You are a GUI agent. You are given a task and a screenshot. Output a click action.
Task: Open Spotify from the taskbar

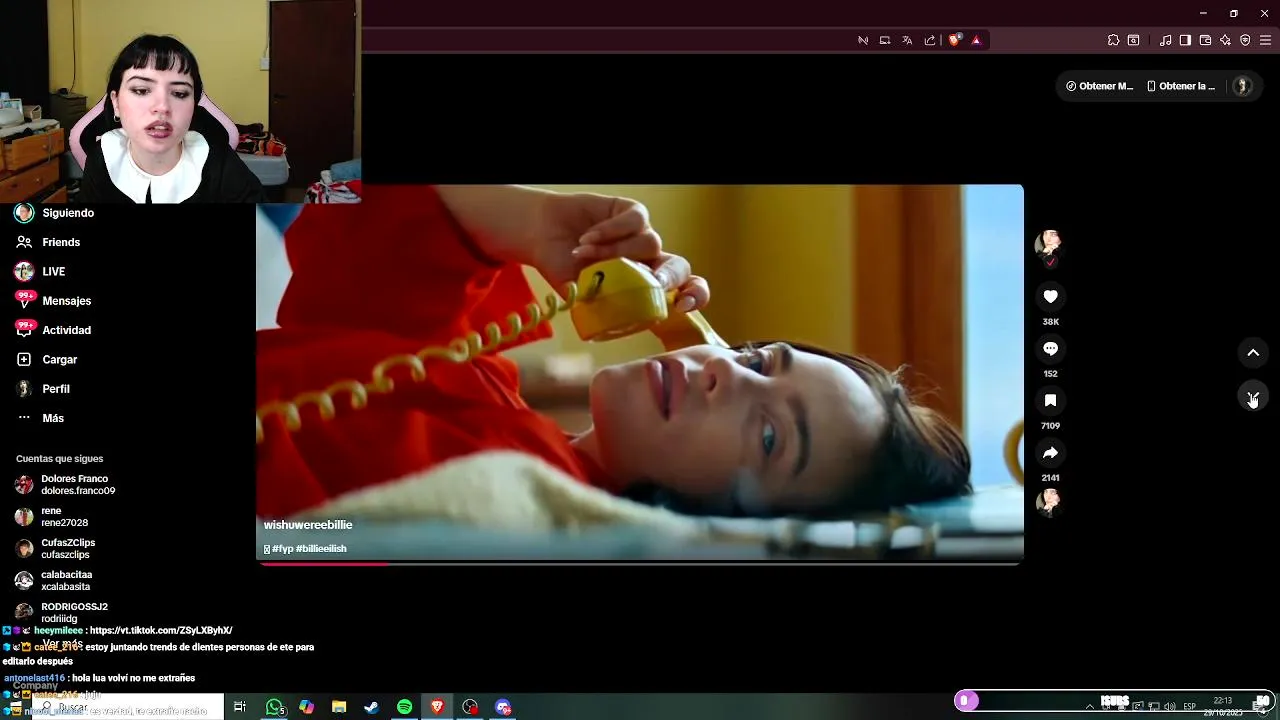click(404, 707)
